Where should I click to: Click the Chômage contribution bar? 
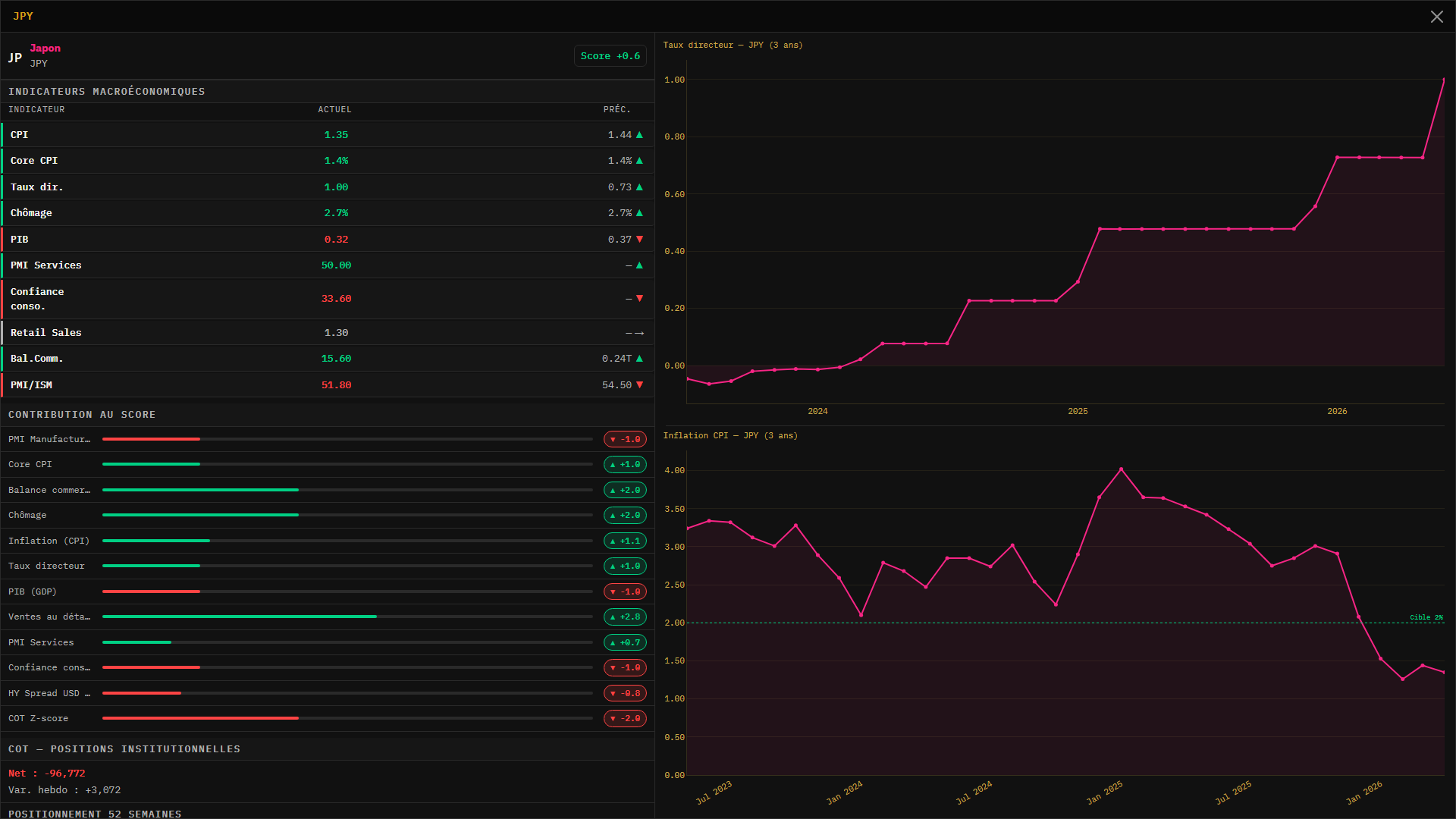tap(347, 516)
